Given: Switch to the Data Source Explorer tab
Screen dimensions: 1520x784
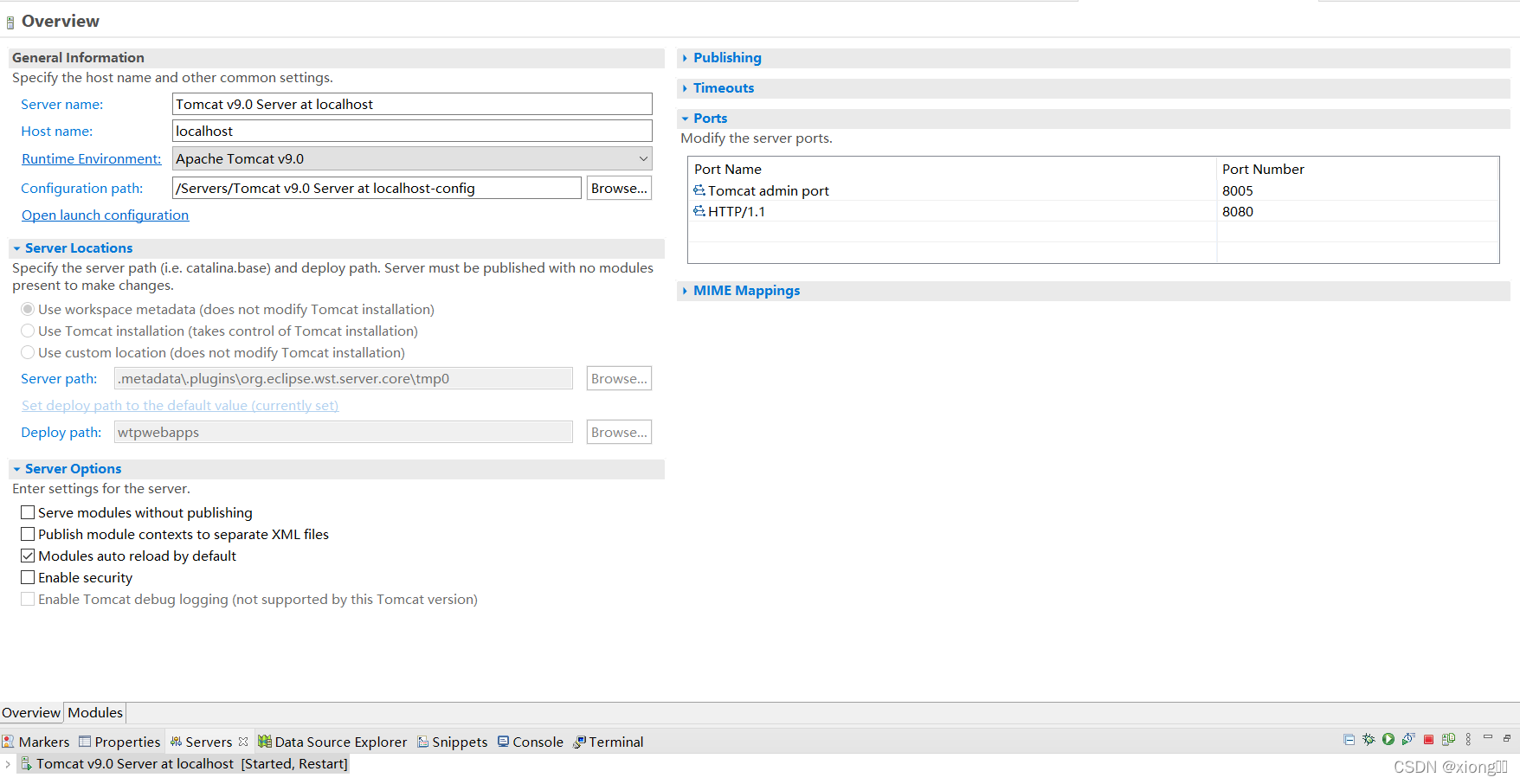Looking at the screenshot, I should [x=332, y=742].
